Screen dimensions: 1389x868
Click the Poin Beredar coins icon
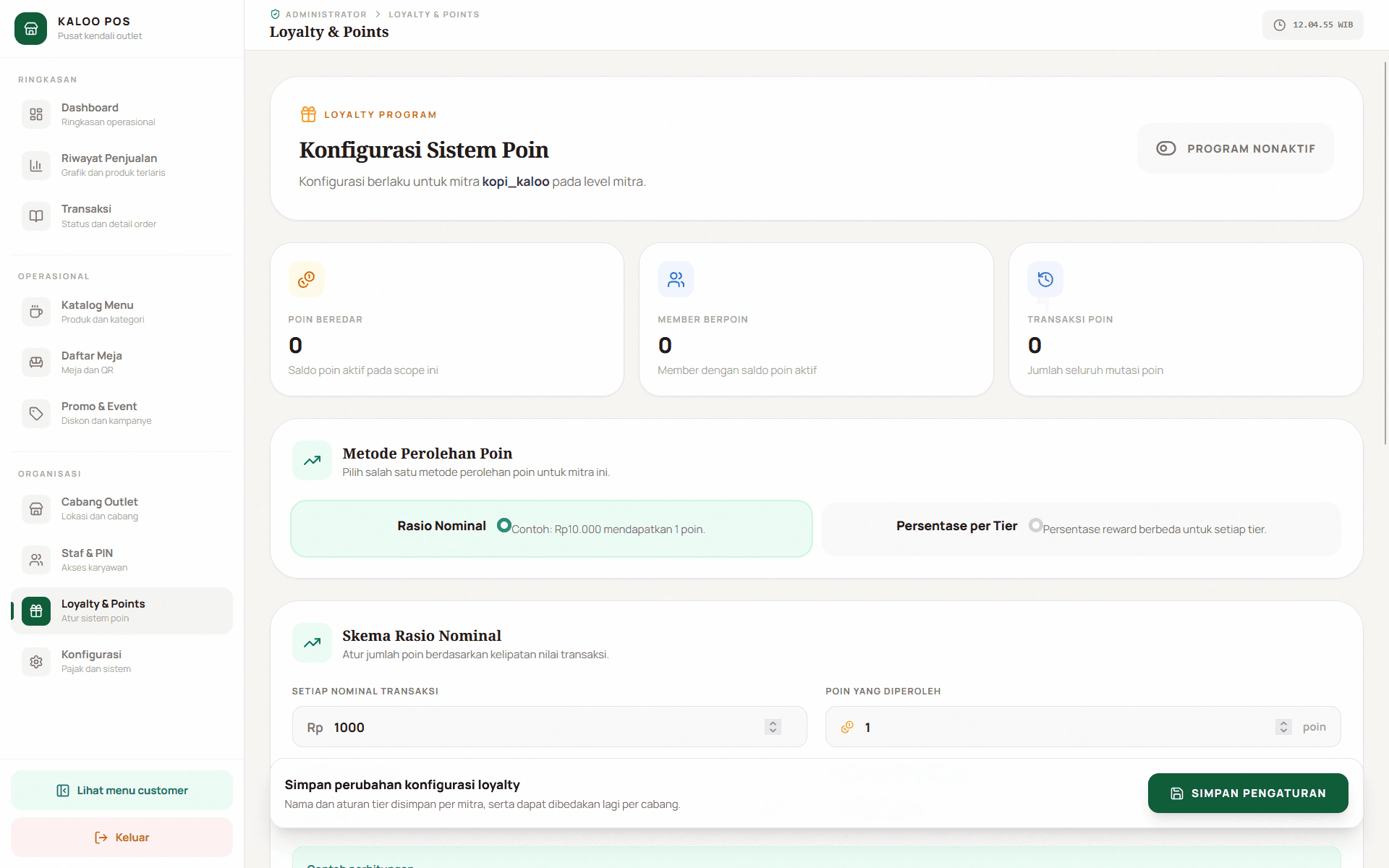[307, 279]
